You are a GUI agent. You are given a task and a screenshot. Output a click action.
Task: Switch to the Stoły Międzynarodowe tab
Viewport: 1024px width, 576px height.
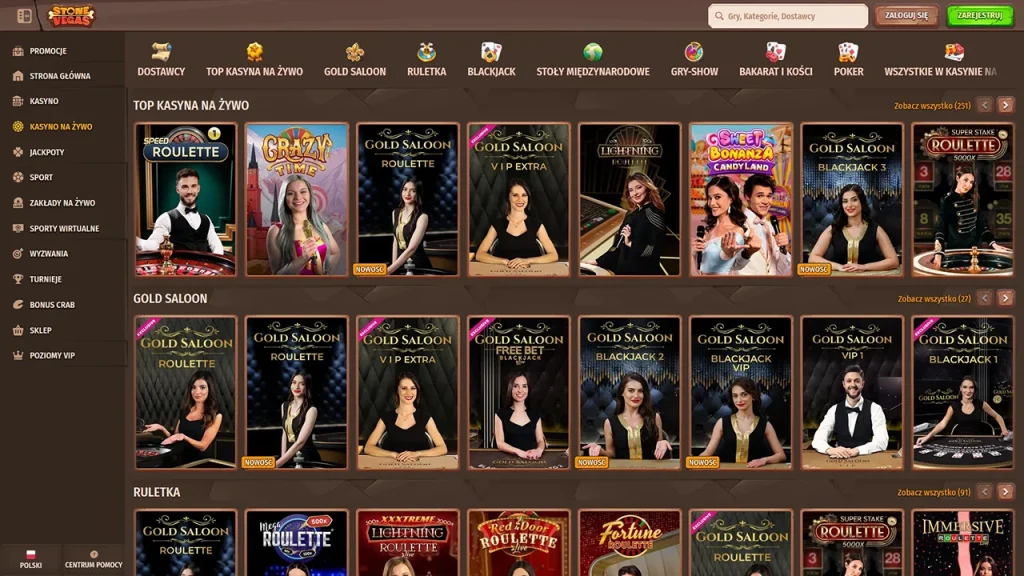coord(593,59)
